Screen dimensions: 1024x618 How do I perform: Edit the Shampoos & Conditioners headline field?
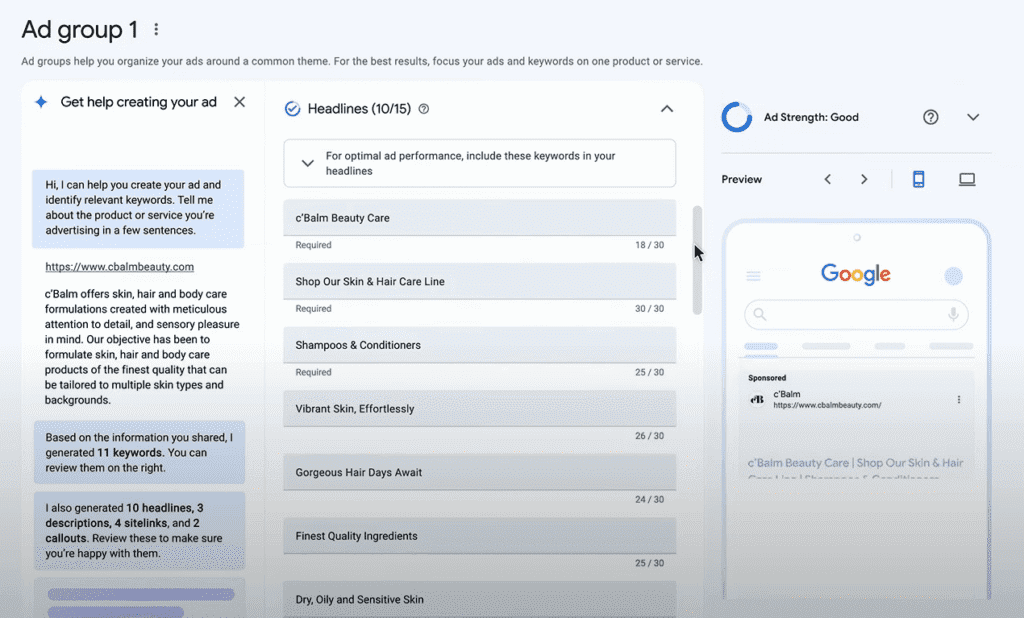(x=479, y=345)
